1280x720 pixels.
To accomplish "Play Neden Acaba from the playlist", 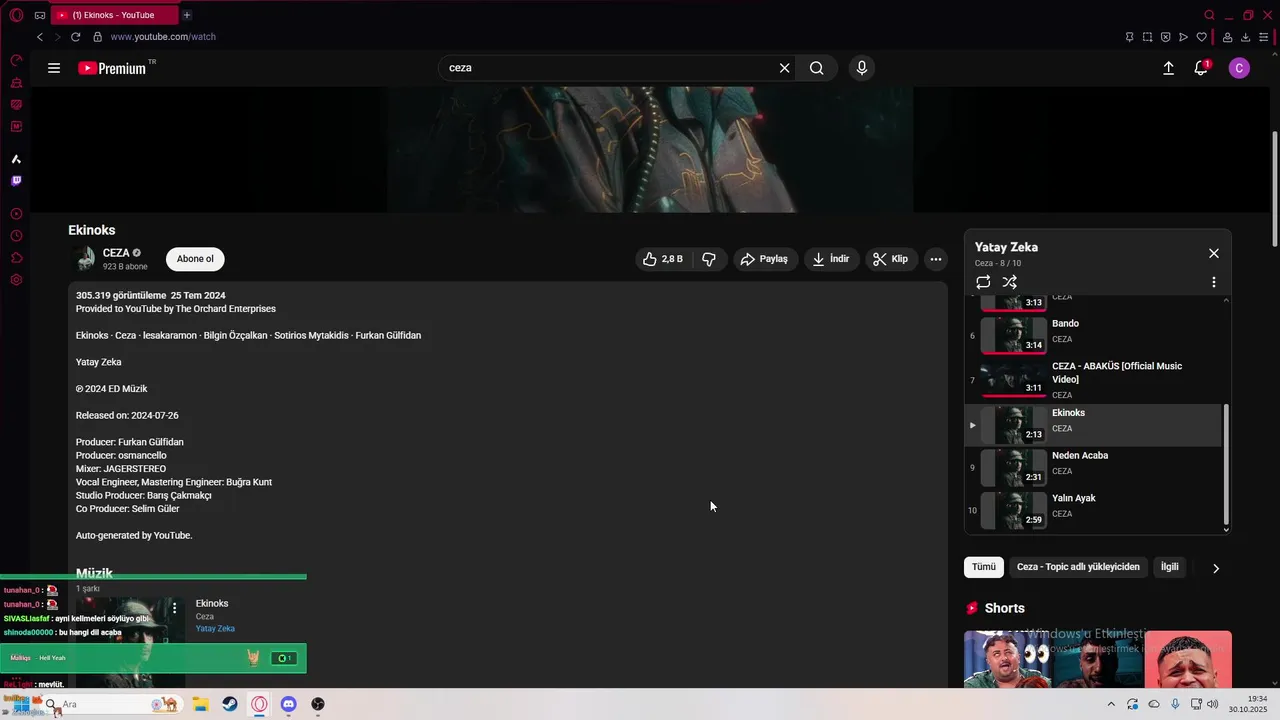I will click(x=1093, y=468).
